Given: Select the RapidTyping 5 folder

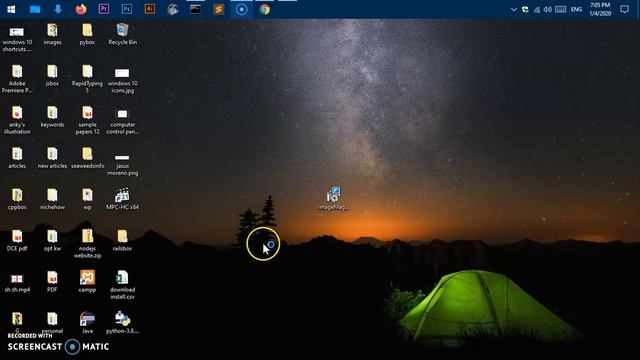Looking at the screenshot, I should click(87, 79).
